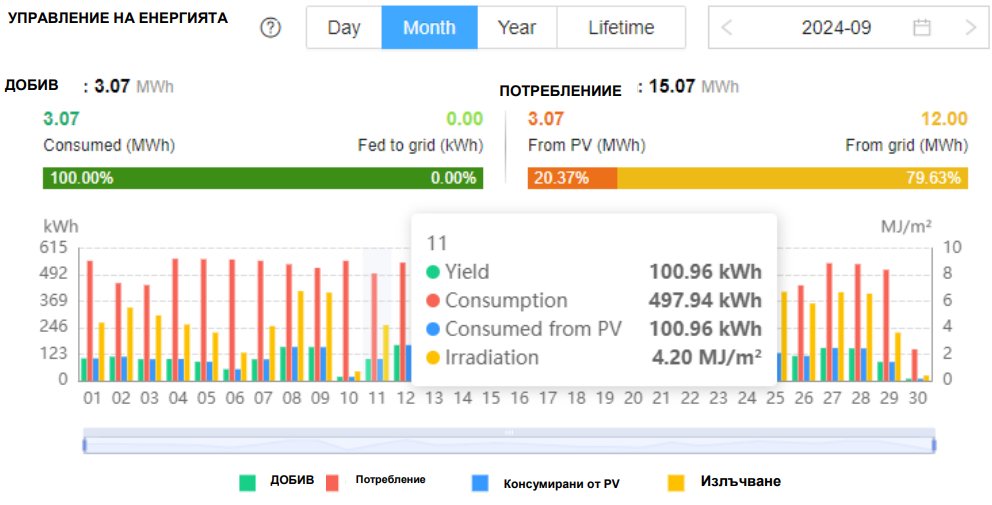This screenshot has height=505, width=992.
Task: Switch to the Day tab
Action: click(x=344, y=27)
